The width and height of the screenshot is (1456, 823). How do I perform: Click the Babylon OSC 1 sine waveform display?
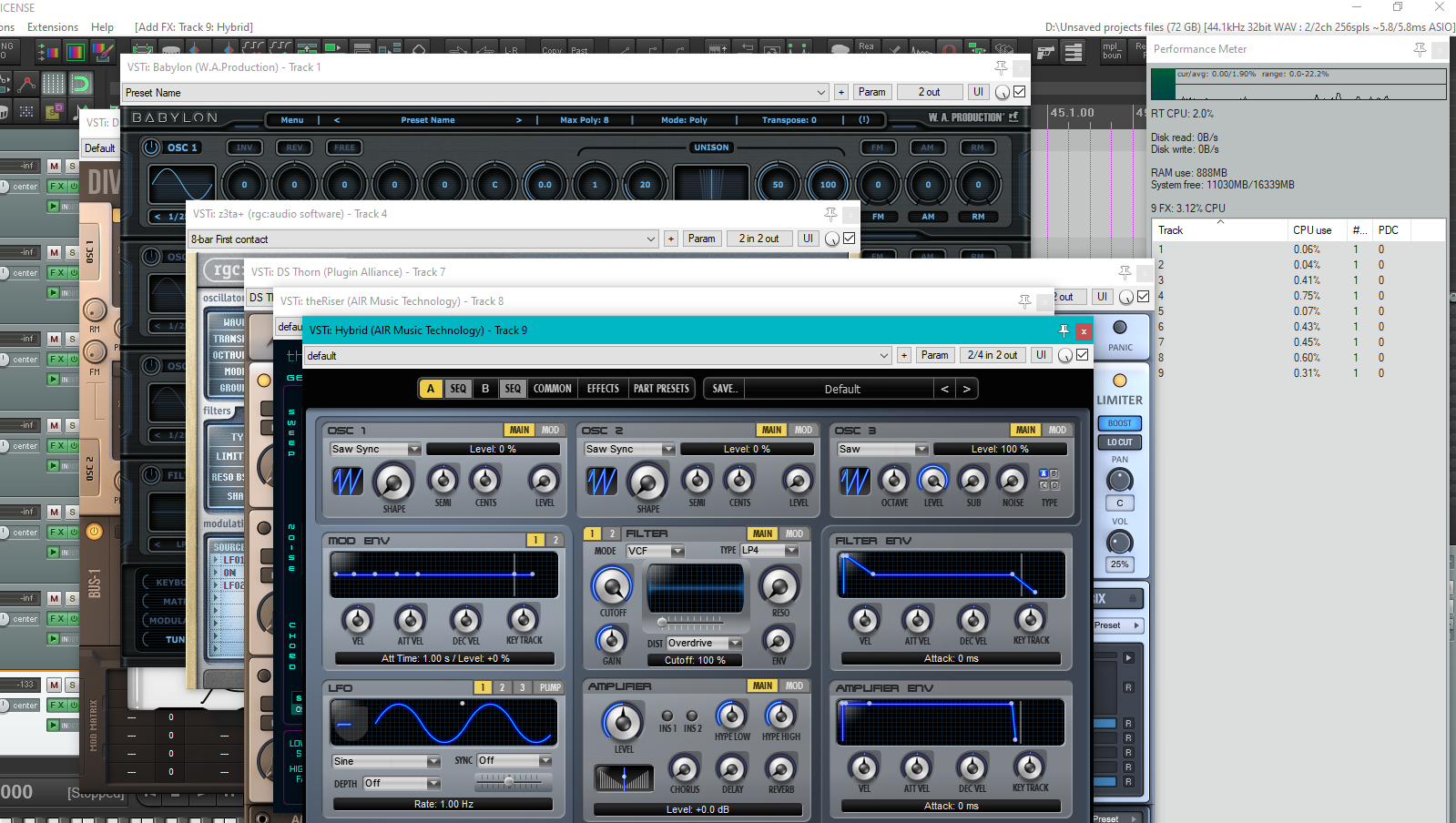182,184
